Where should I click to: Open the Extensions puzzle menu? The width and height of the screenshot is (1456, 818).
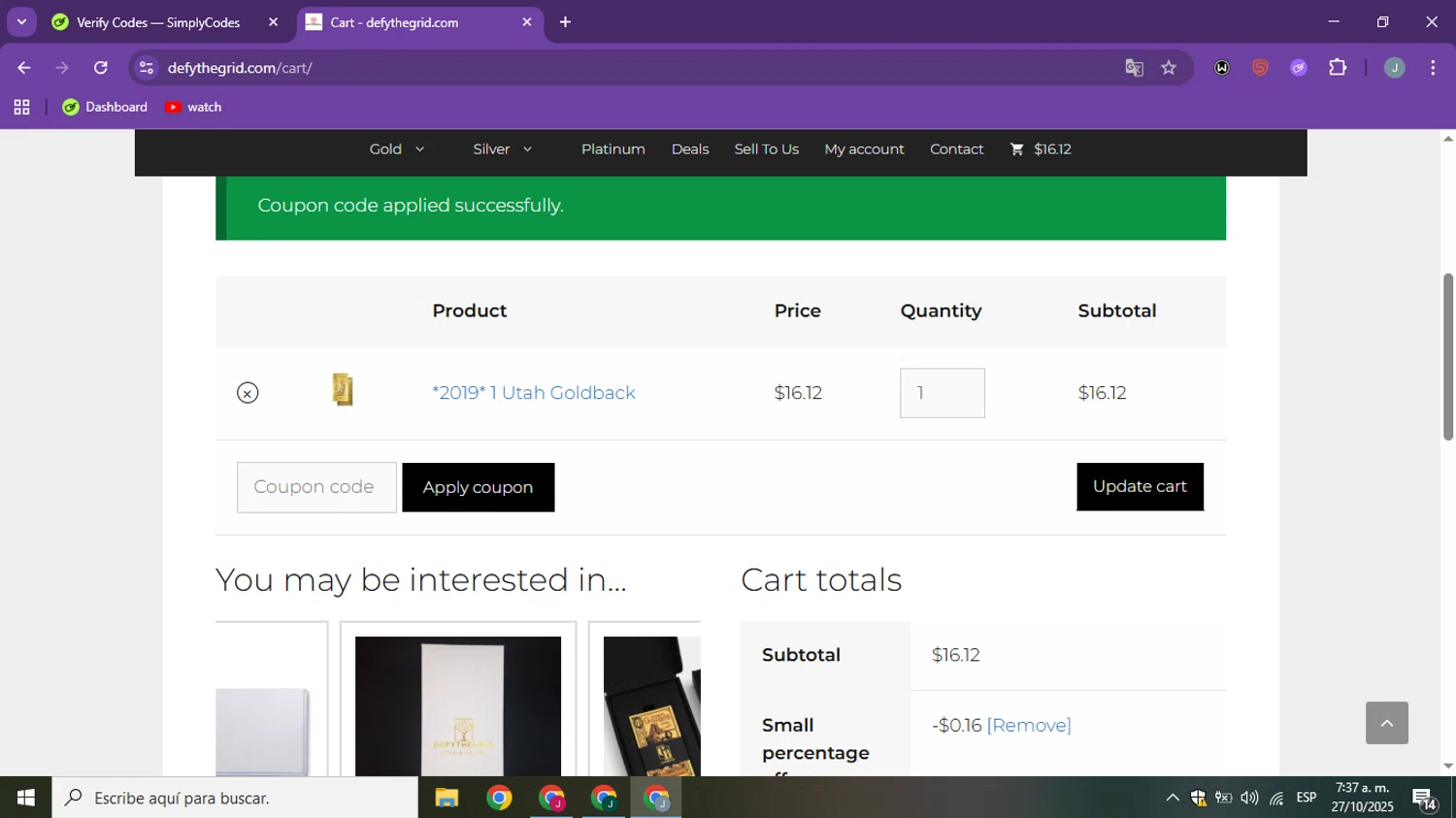1338,68
